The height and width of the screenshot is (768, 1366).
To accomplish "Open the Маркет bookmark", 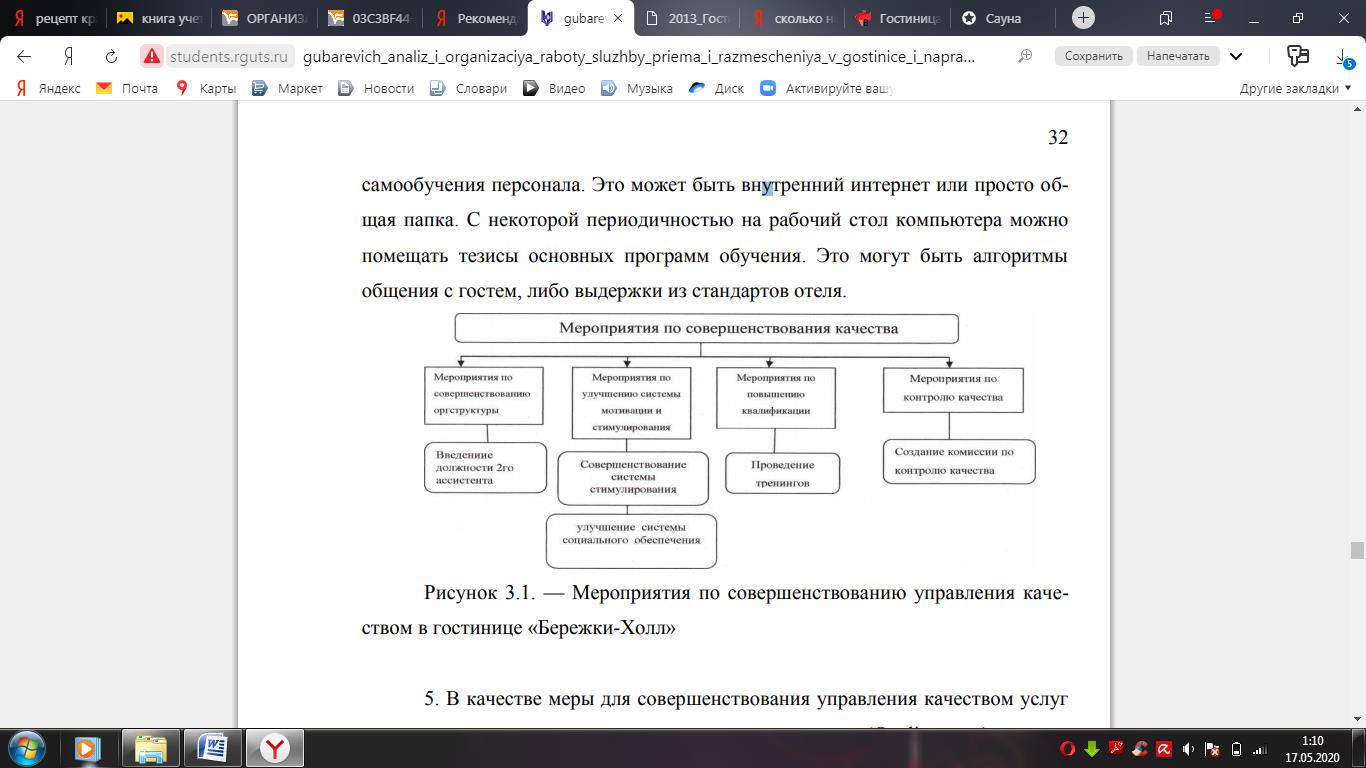I will 288,88.
